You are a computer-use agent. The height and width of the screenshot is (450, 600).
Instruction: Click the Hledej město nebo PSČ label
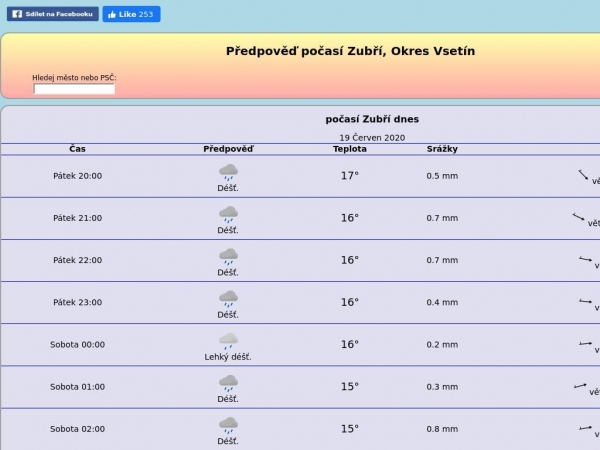[x=74, y=78]
